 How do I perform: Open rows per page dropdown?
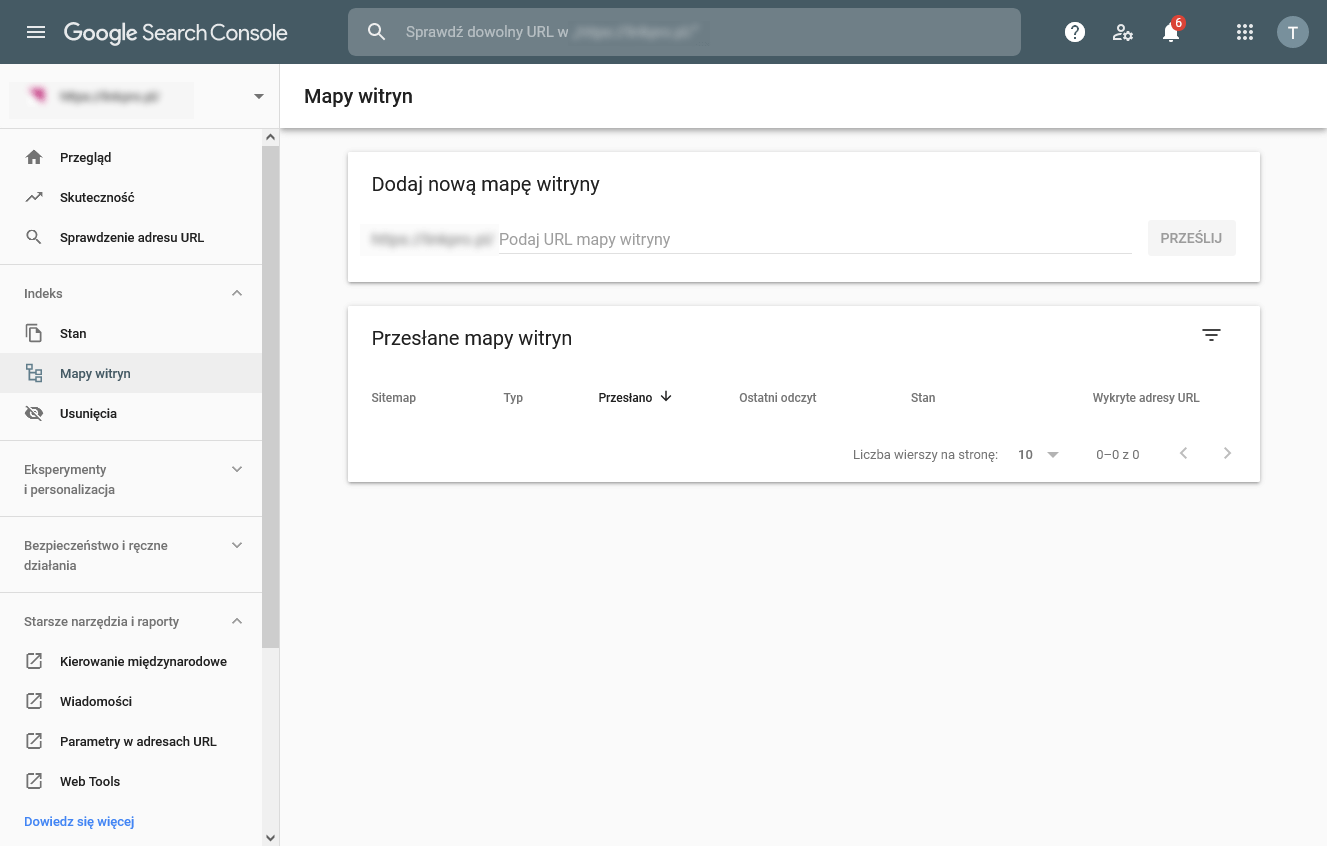click(1039, 454)
